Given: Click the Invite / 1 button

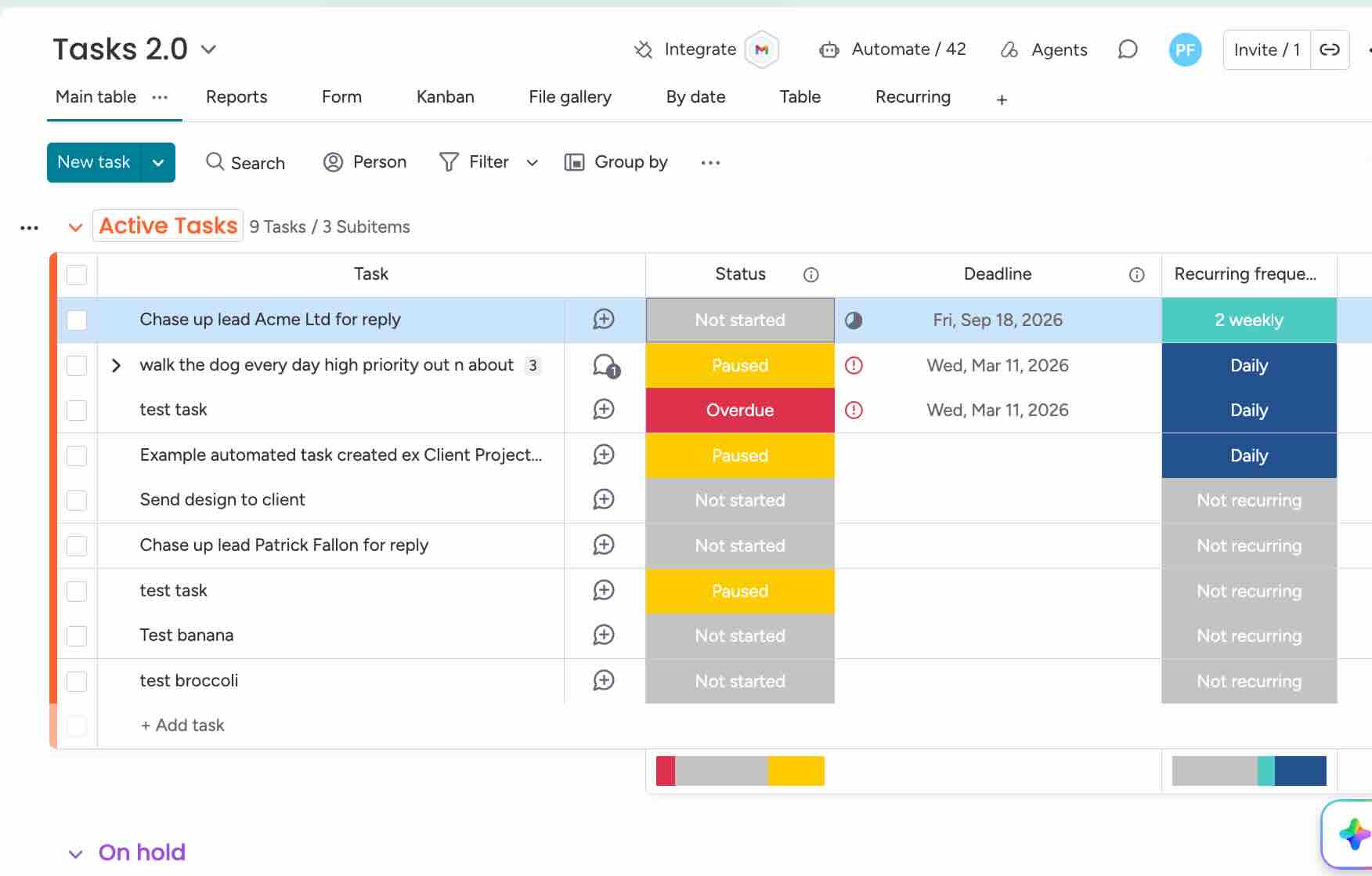Looking at the screenshot, I should (1266, 49).
